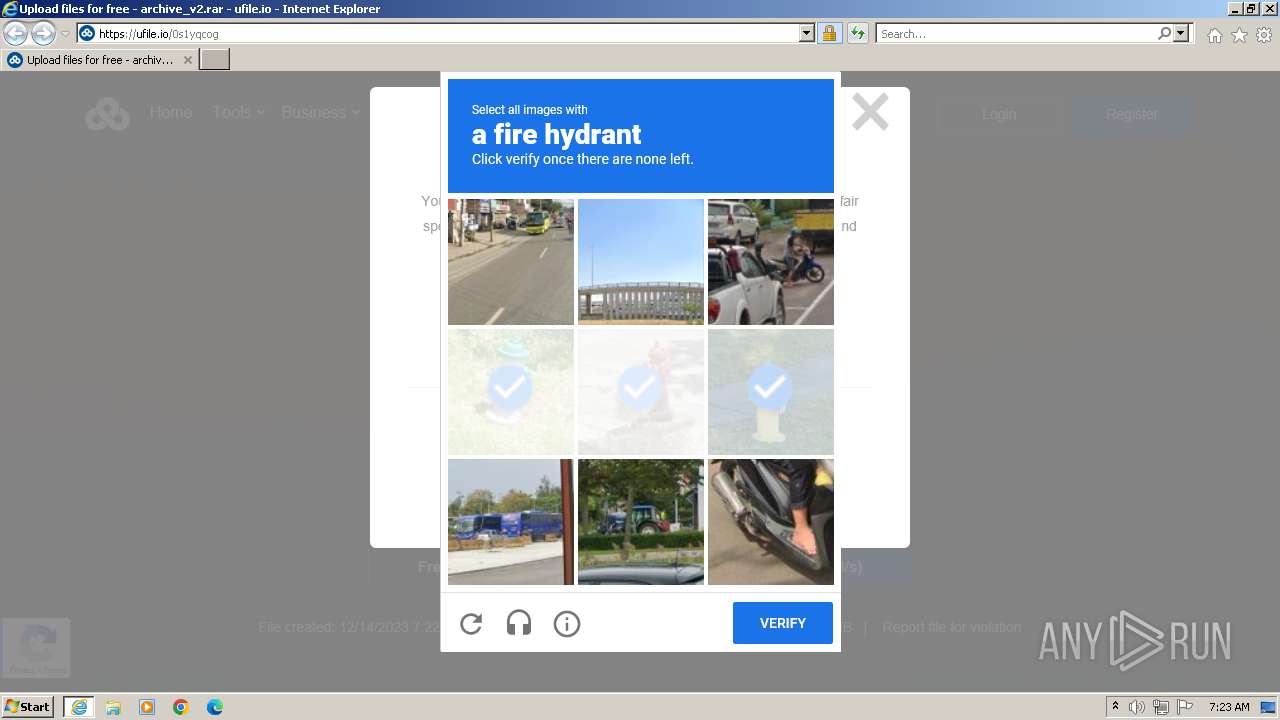This screenshot has width=1280, height=720.
Task: Open File Explorer from the taskbar
Action: pyautogui.click(x=113, y=707)
